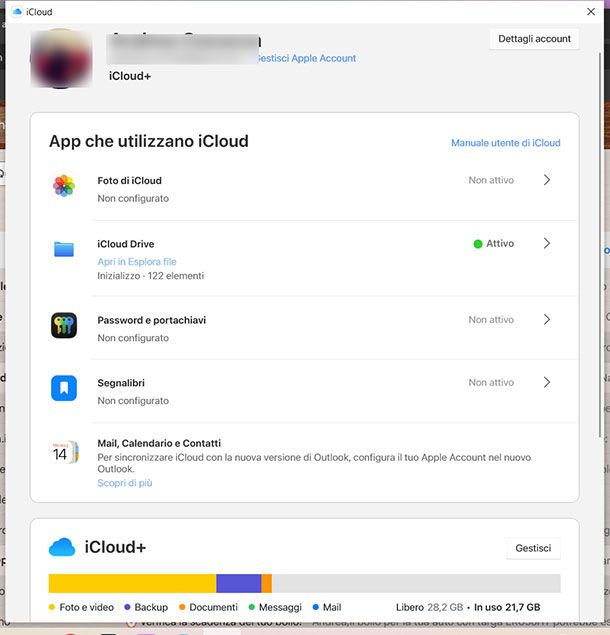
Task: Expand Segnalibri settings chevron
Action: [547, 382]
